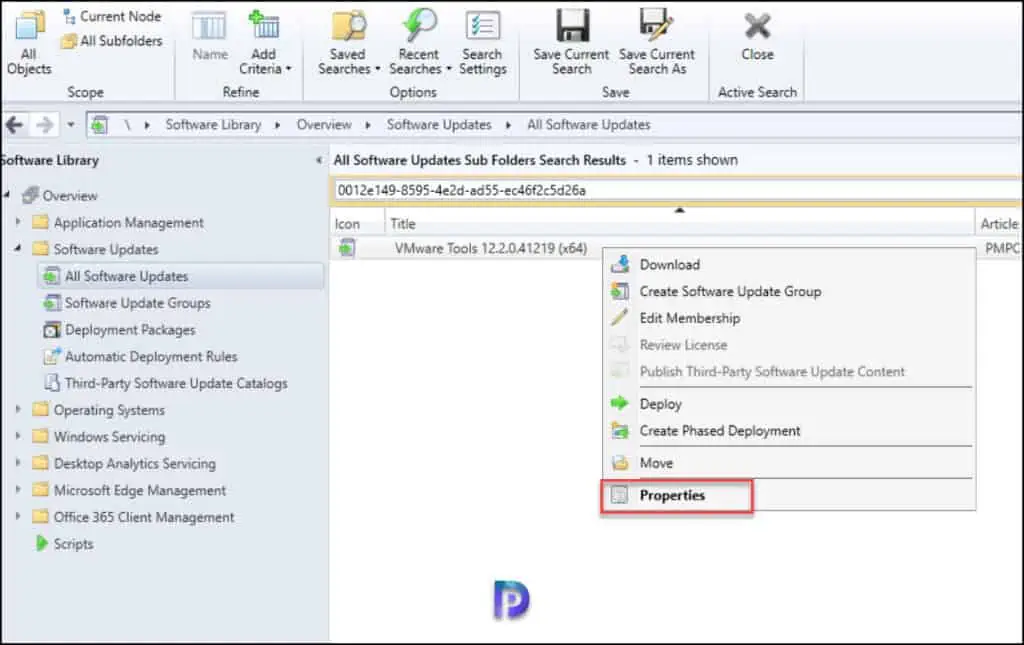Open the Deployment Packages node
The image size is (1024, 645).
pyautogui.click(x=120, y=330)
